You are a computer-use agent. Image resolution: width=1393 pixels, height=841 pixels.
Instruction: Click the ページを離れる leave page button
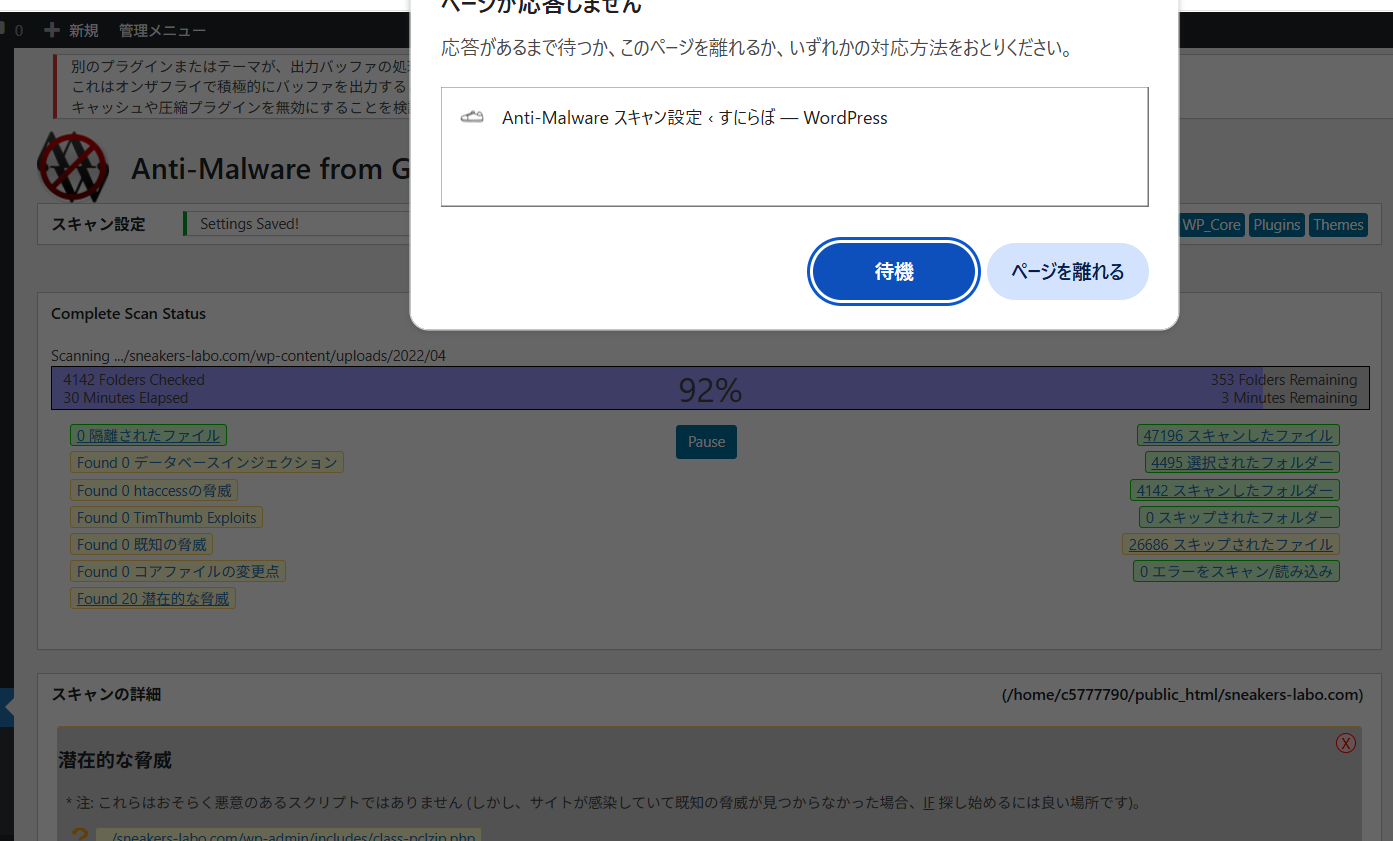(1067, 271)
